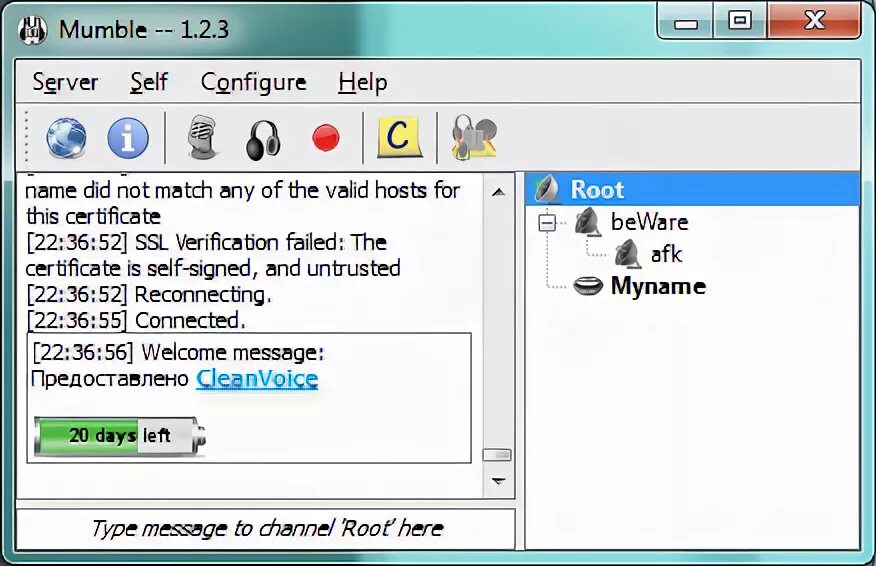The height and width of the screenshot is (566, 876).
Task: Click the log scrollbar down arrow
Action: pos(498,481)
